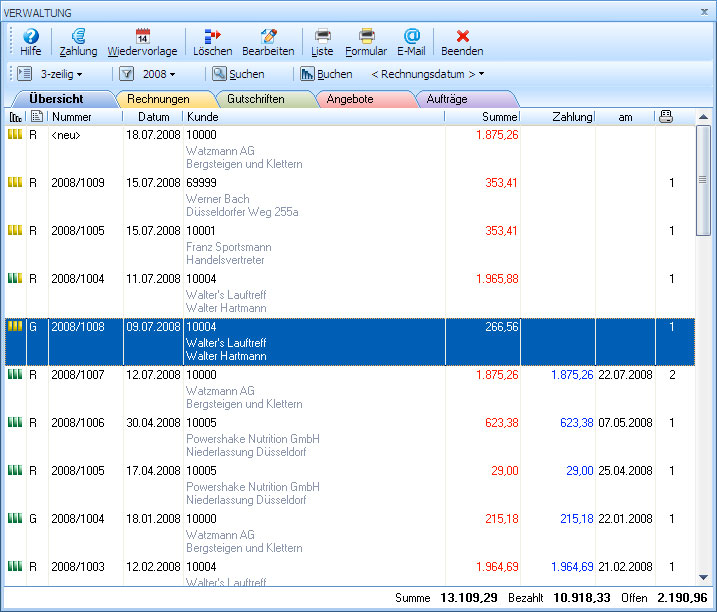Click sum 29,00 in red

coord(505,471)
